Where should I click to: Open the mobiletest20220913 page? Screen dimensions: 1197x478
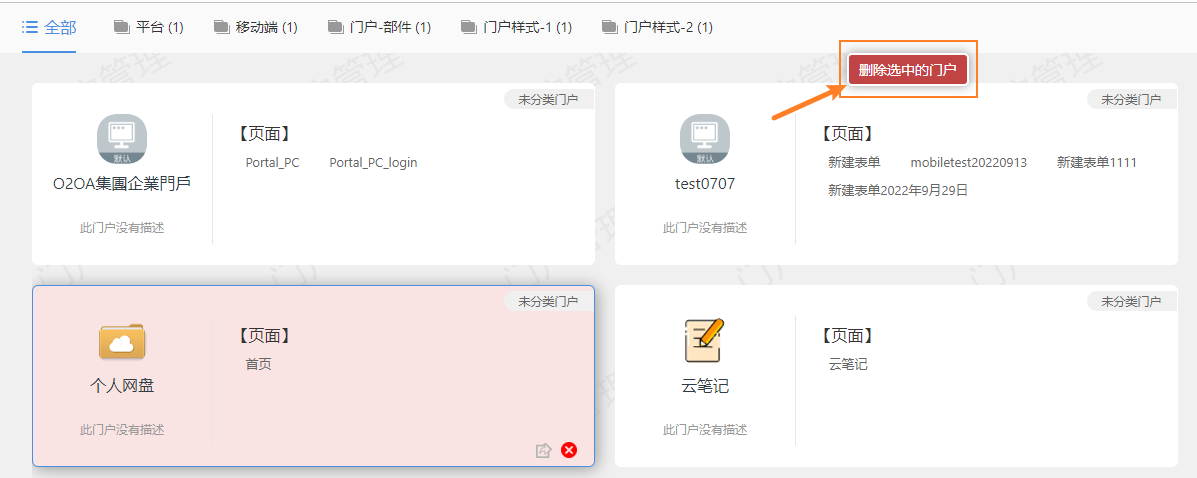tap(968, 162)
